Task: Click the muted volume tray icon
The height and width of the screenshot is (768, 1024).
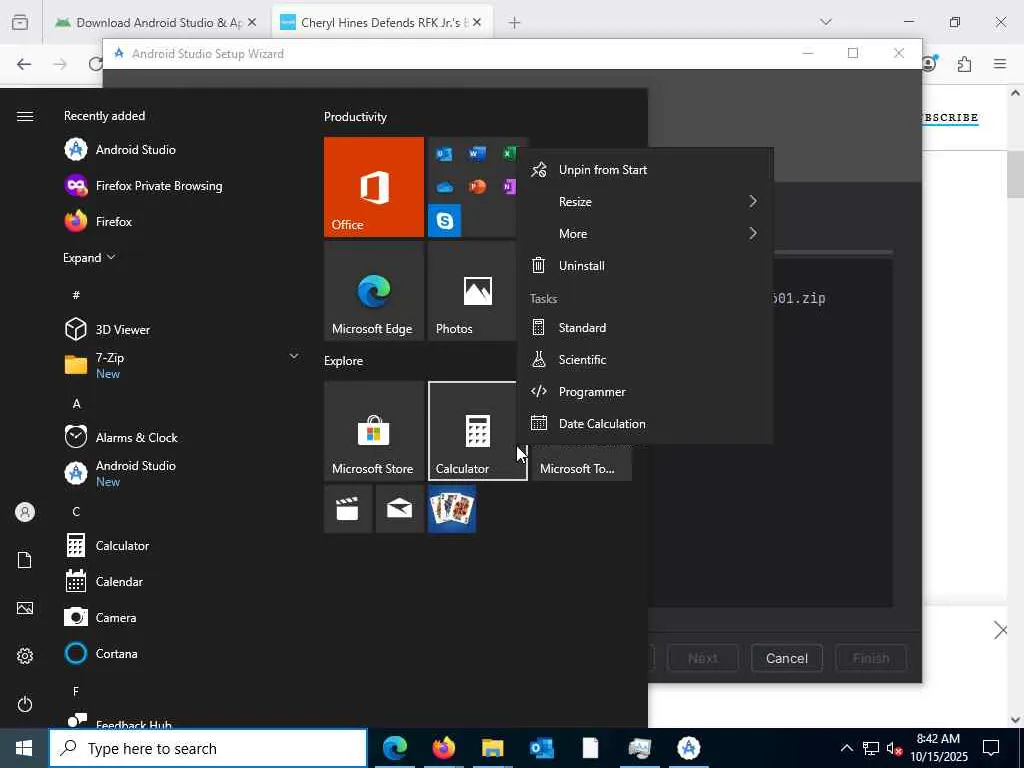Action: pyautogui.click(x=894, y=748)
